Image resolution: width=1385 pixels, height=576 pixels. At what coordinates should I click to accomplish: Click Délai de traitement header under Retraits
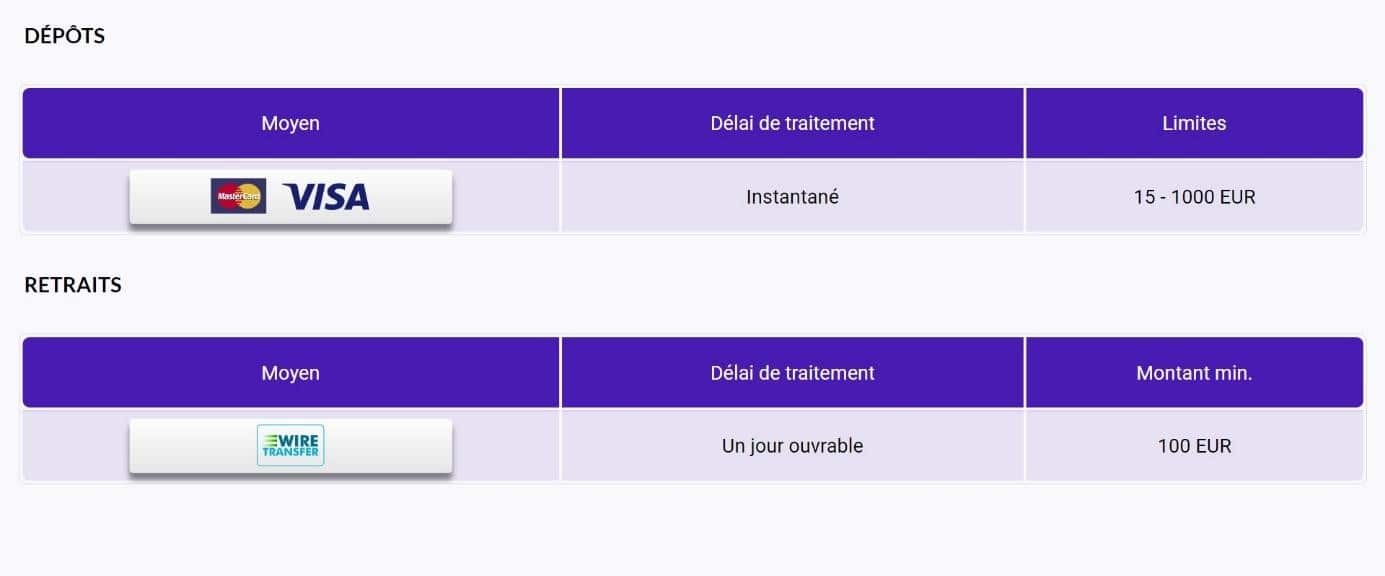(793, 373)
